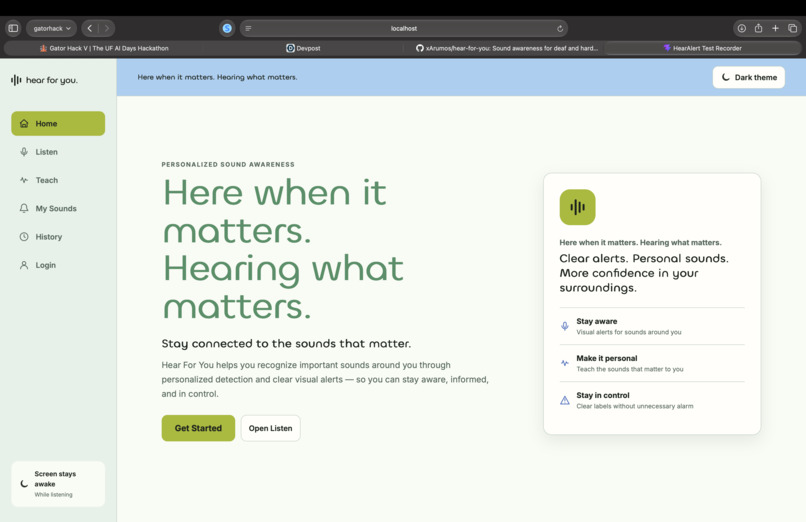Click the Open Listen button
The image size is (806, 522).
click(x=270, y=428)
